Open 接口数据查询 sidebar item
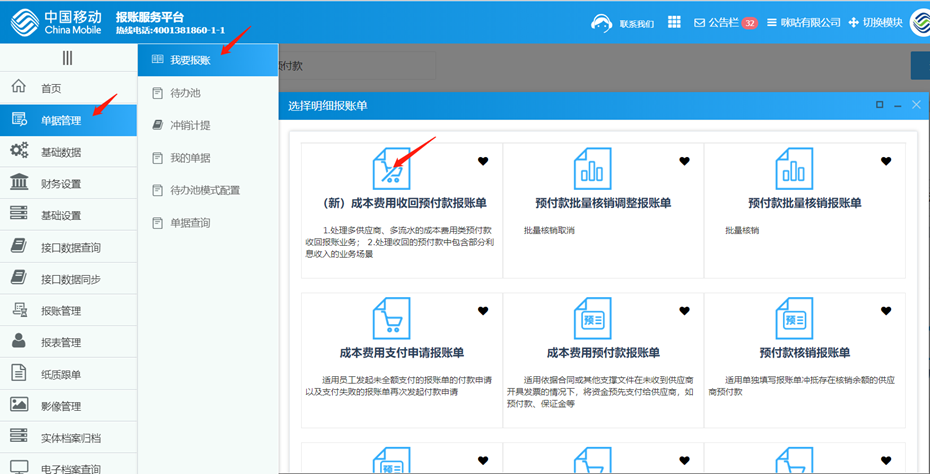930x474 pixels. (68, 247)
